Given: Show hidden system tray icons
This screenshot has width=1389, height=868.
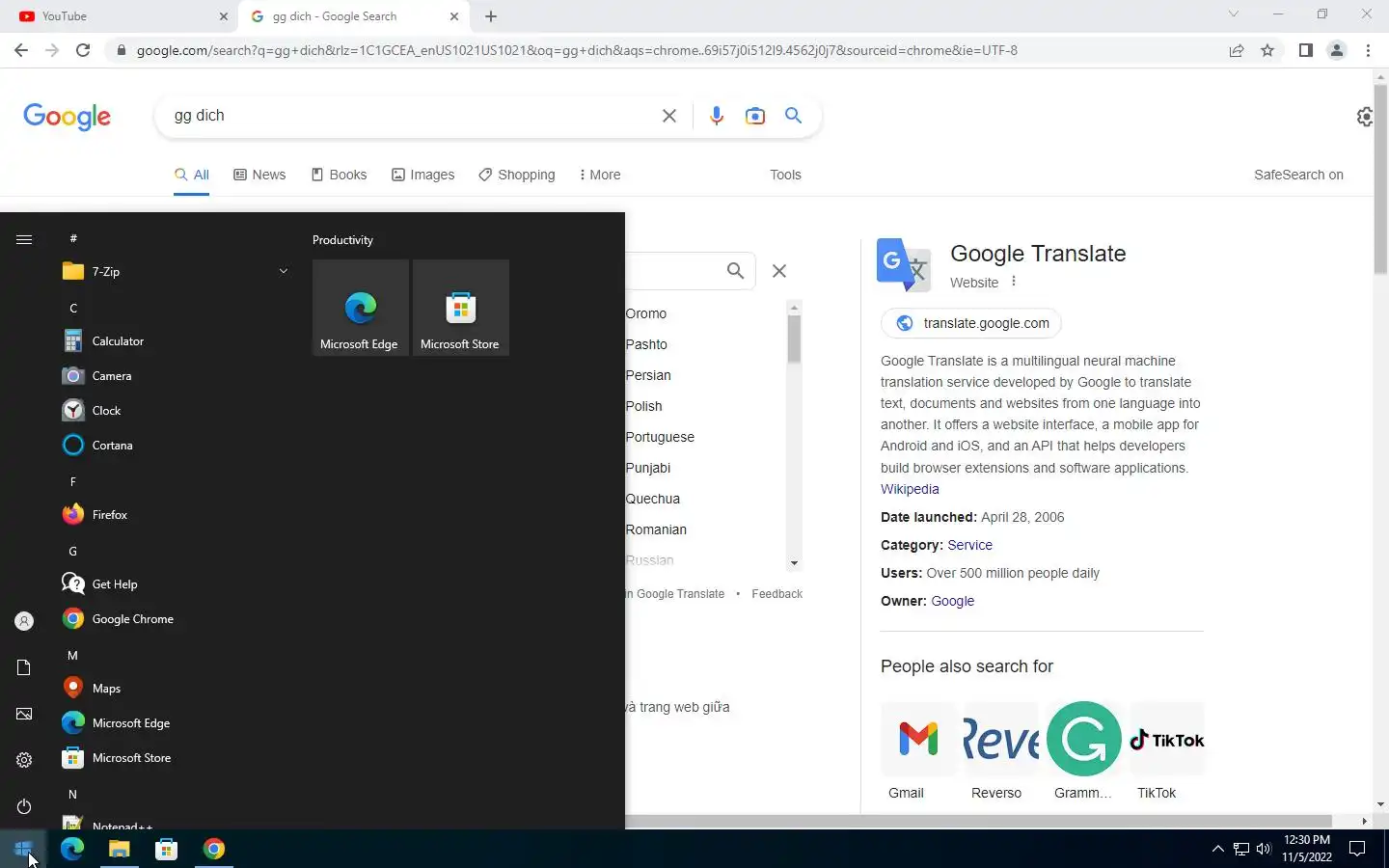Looking at the screenshot, I should pos(1217,849).
